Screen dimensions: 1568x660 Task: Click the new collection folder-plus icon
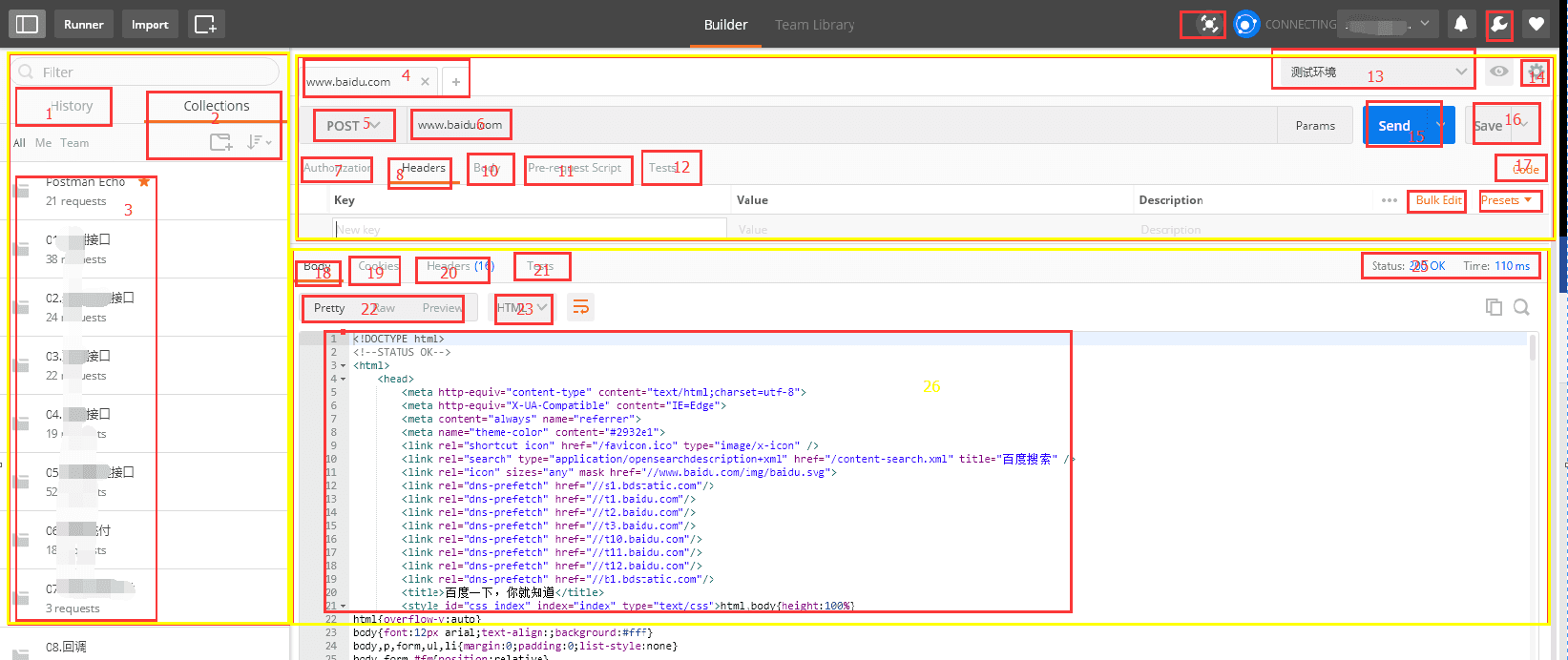[221, 142]
